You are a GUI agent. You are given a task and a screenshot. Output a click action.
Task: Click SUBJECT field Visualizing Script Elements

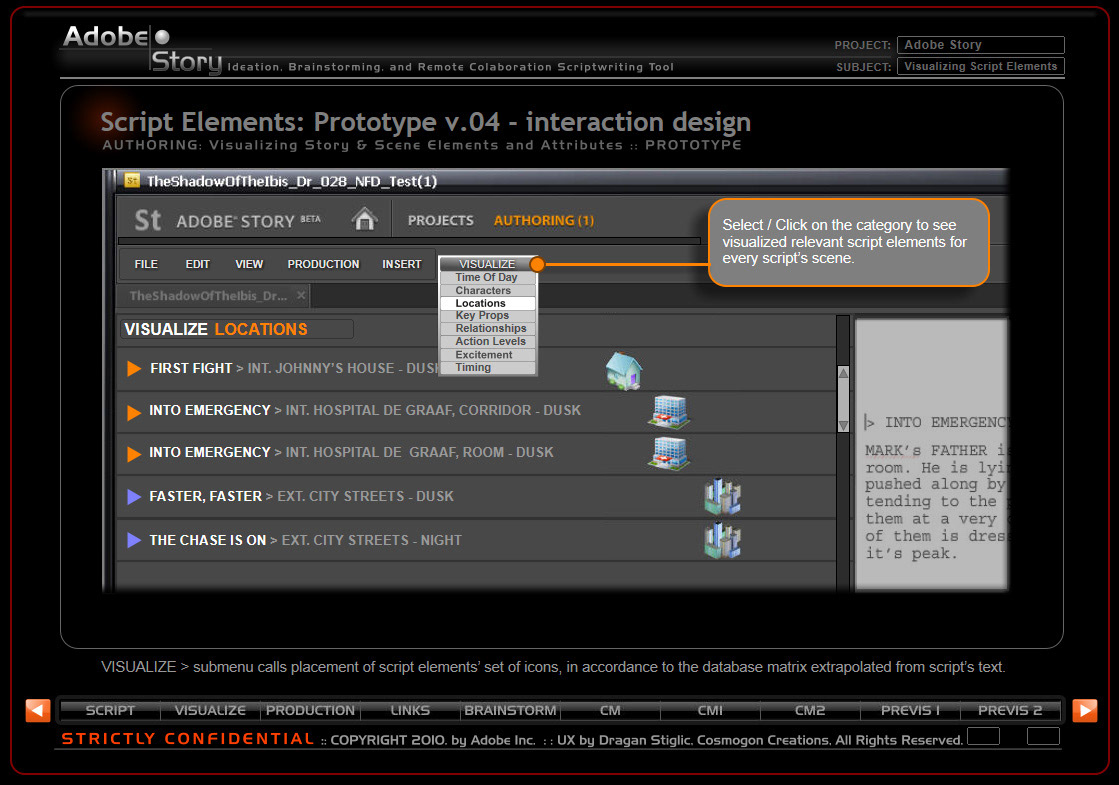tap(981, 66)
